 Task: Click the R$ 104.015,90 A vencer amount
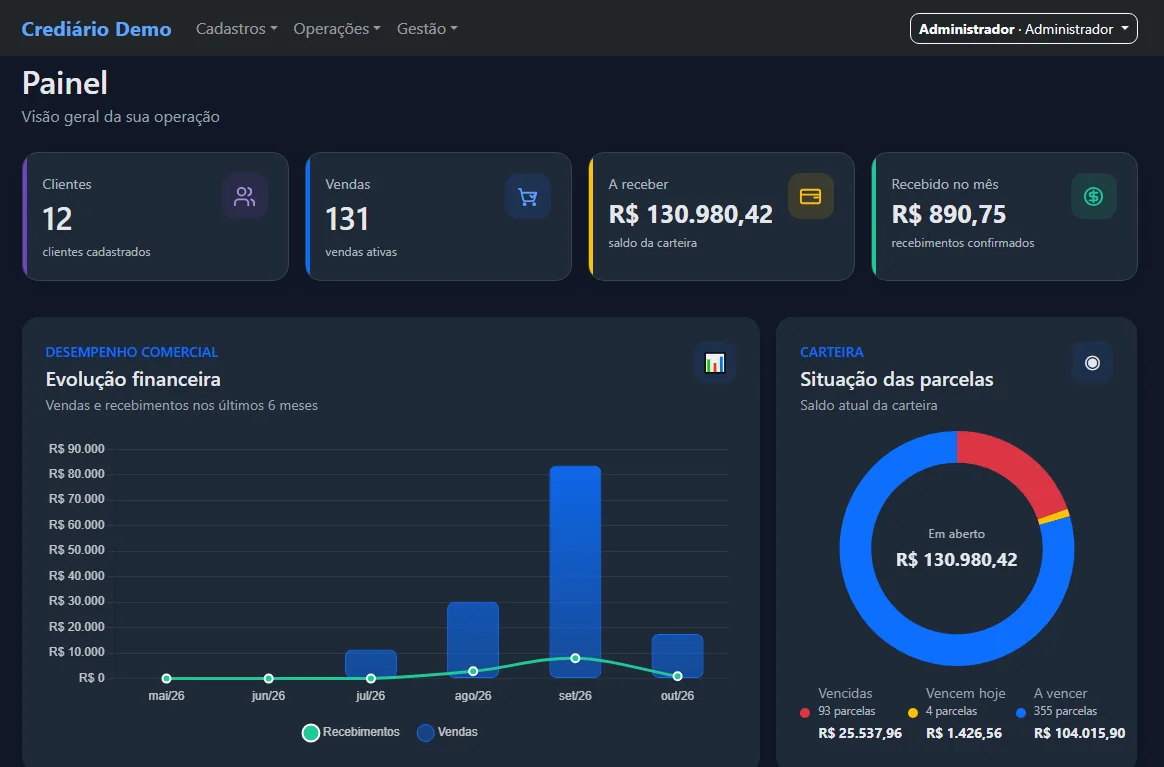(1079, 734)
